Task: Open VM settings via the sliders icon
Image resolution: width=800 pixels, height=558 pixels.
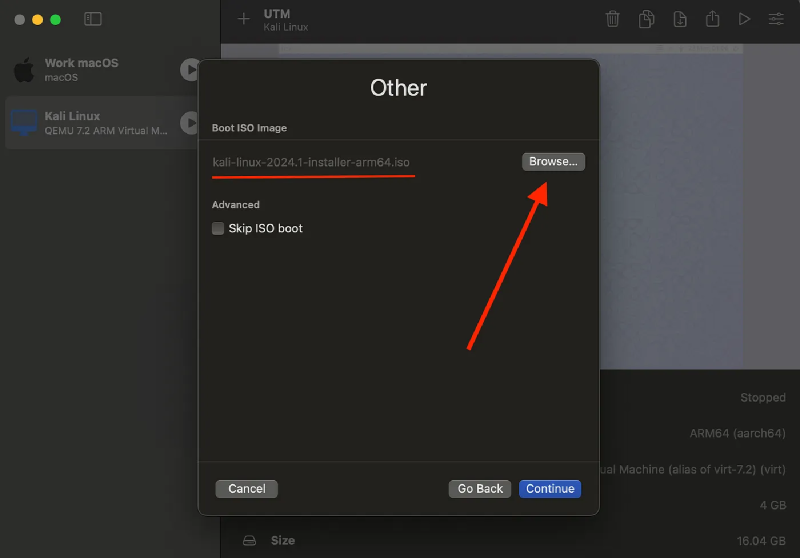Action: coord(776,19)
